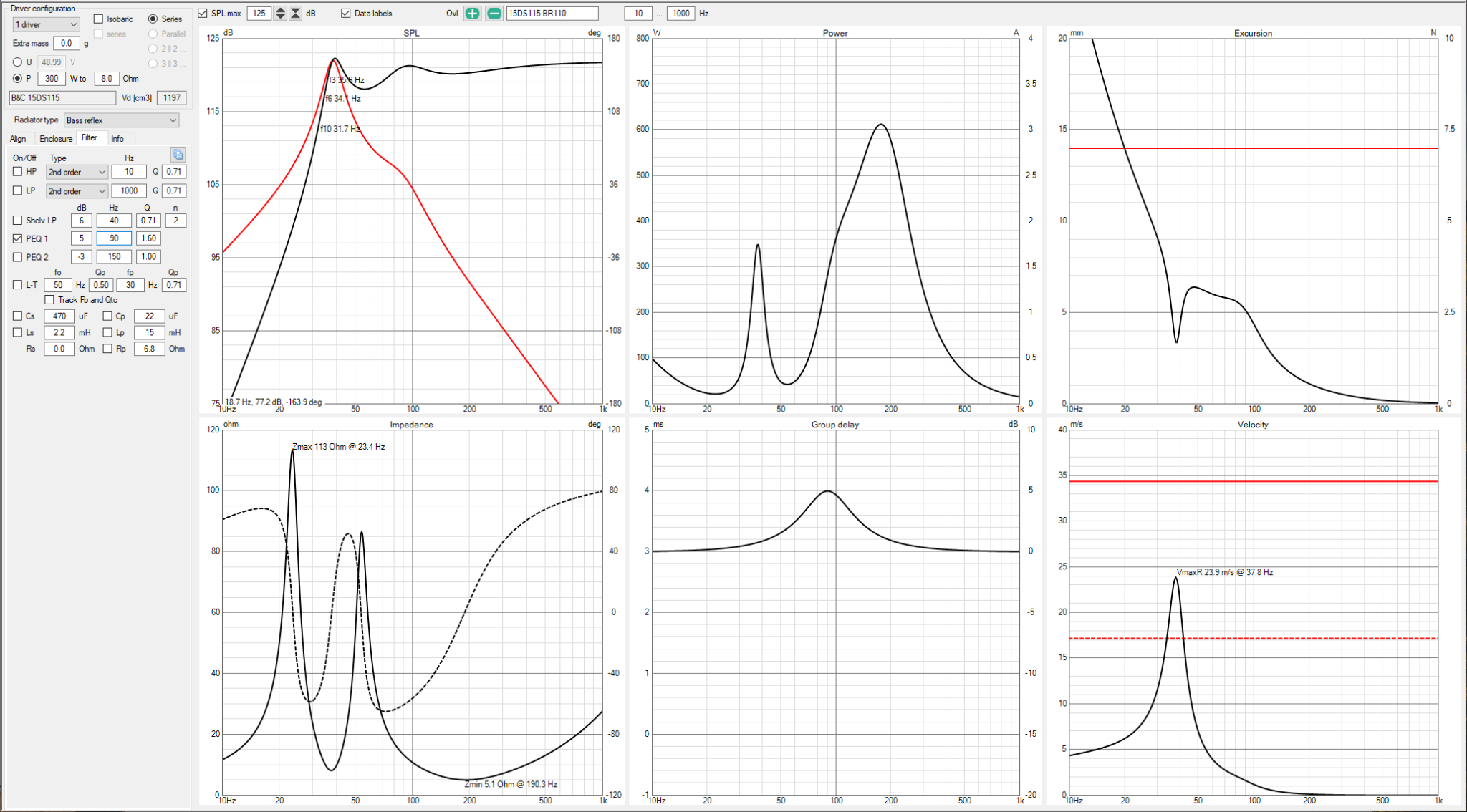Enable the HP filter checkbox
Screen dimensions: 1467x812
click(x=18, y=171)
